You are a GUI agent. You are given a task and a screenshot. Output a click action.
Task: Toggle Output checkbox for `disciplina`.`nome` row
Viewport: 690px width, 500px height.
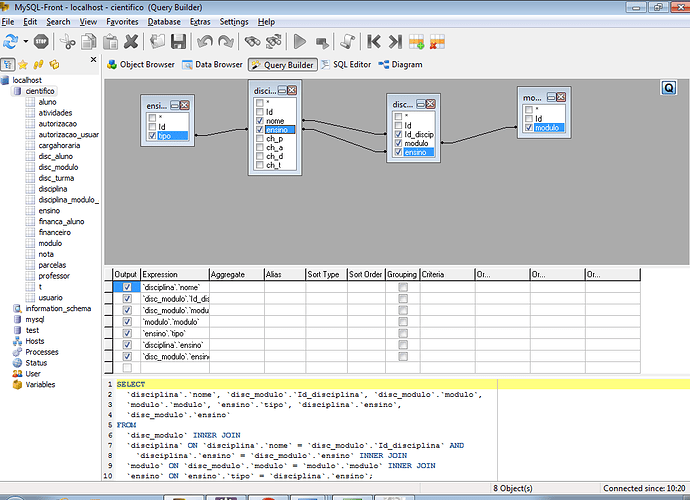(127, 287)
